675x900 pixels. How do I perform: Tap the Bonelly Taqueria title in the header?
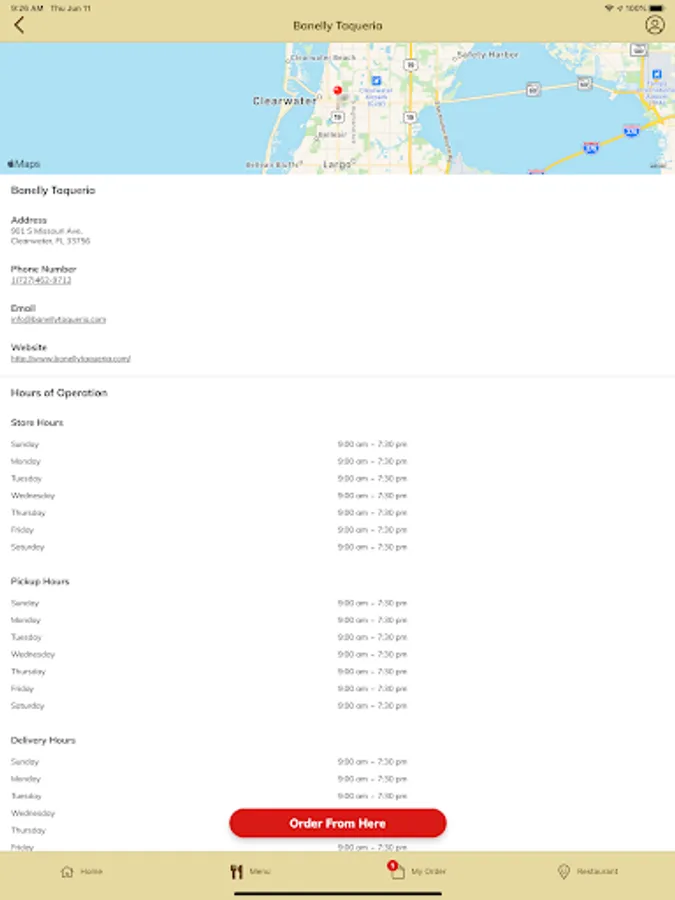tap(338, 26)
